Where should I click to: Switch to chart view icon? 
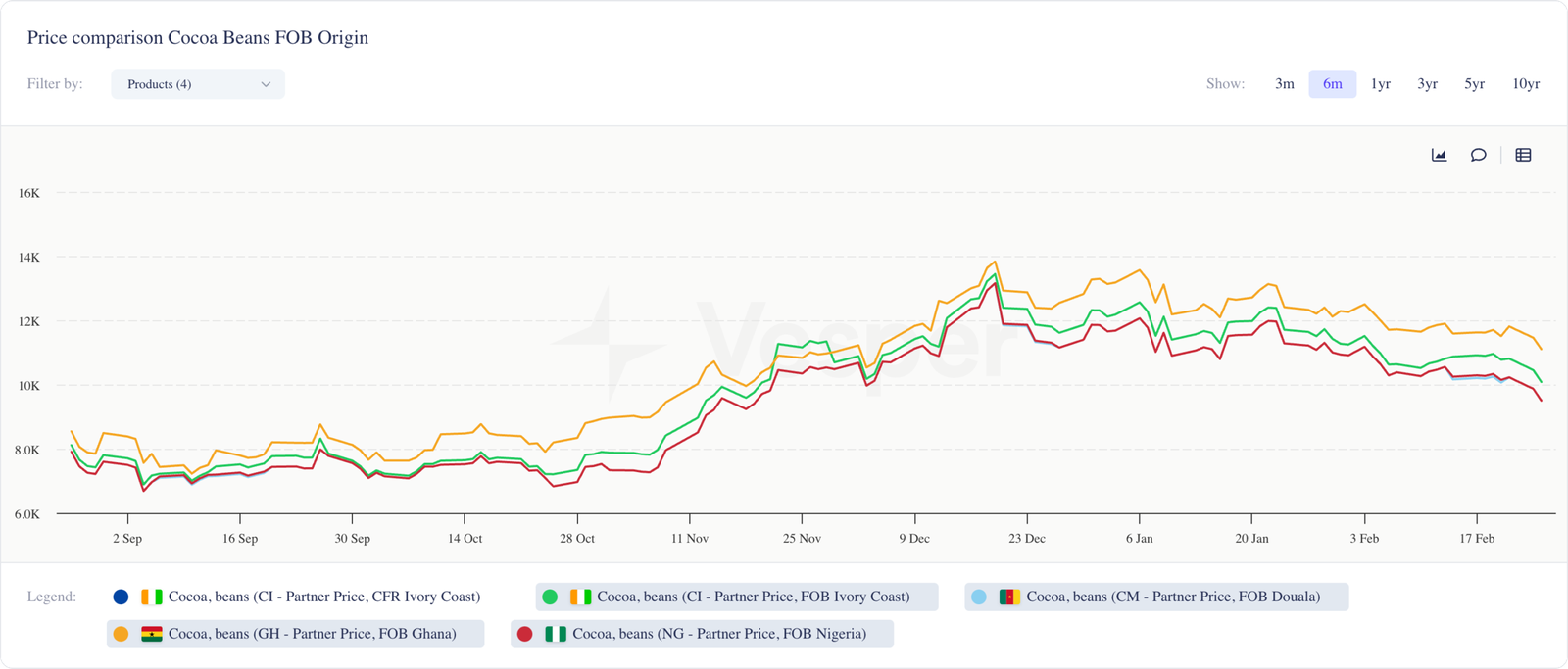(x=1439, y=155)
